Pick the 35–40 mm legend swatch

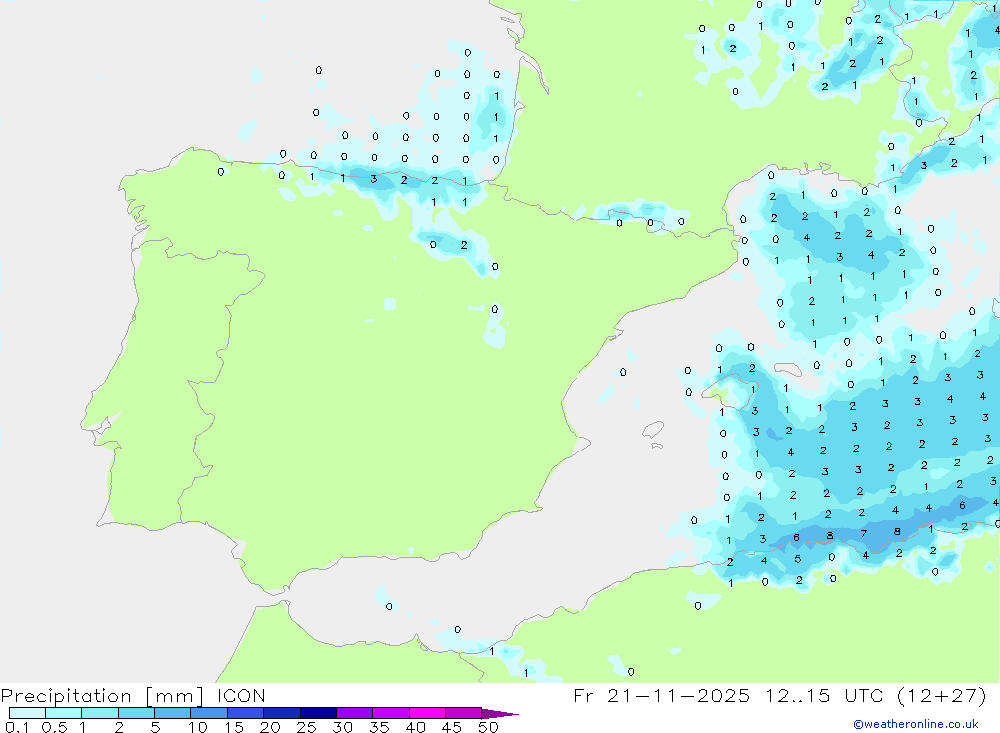click(391, 713)
